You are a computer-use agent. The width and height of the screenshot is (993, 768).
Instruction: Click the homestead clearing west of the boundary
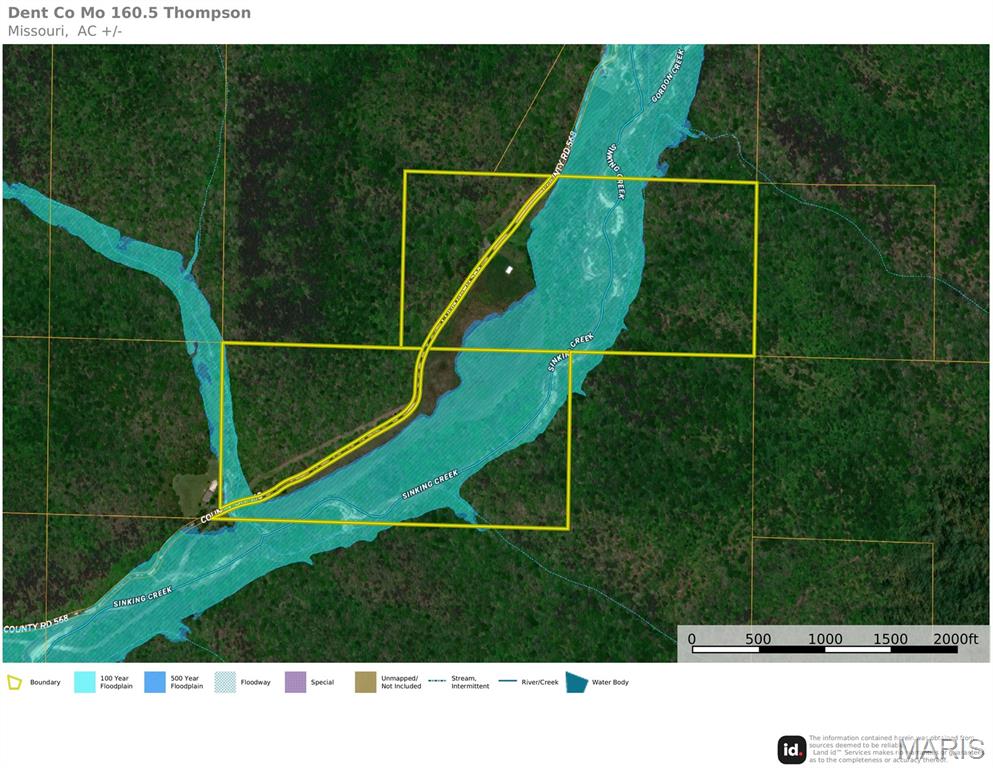tap(195, 490)
